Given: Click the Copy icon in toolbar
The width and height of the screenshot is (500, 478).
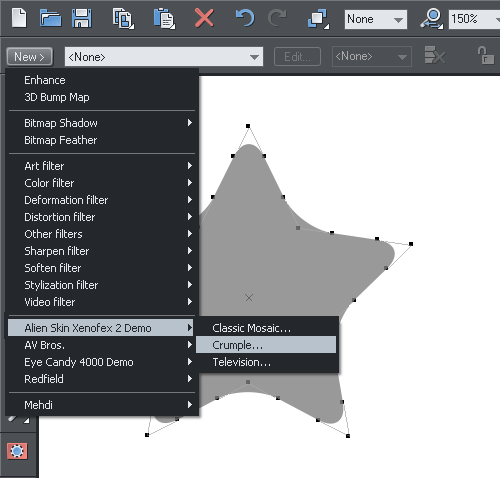Looking at the screenshot, I should tap(123, 19).
